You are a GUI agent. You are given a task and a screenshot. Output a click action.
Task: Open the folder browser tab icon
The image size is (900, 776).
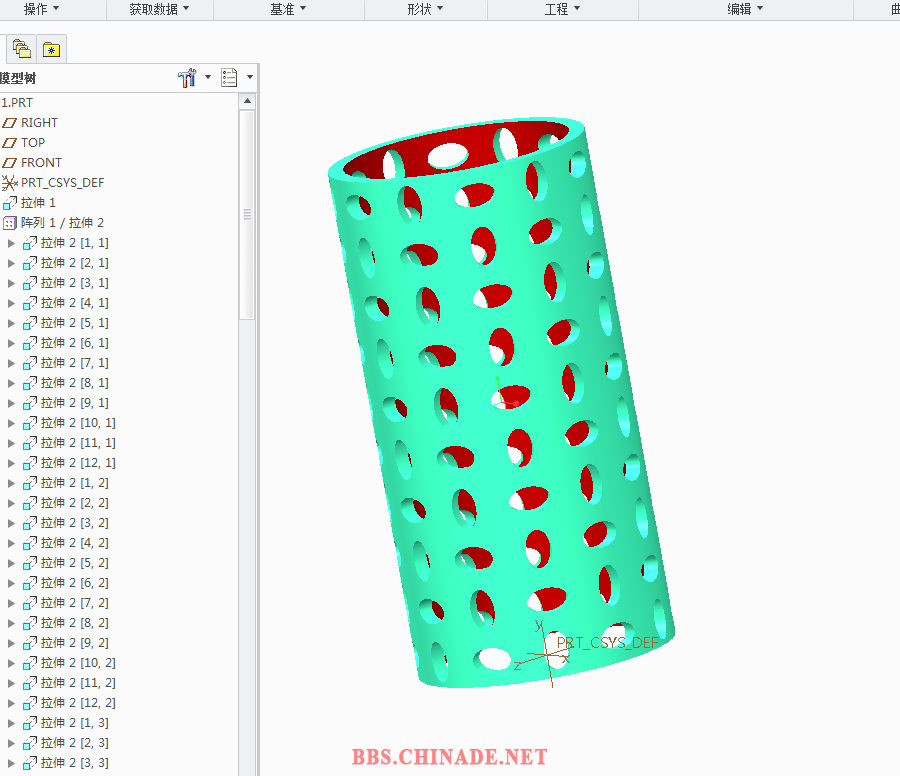click(x=21, y=48)
